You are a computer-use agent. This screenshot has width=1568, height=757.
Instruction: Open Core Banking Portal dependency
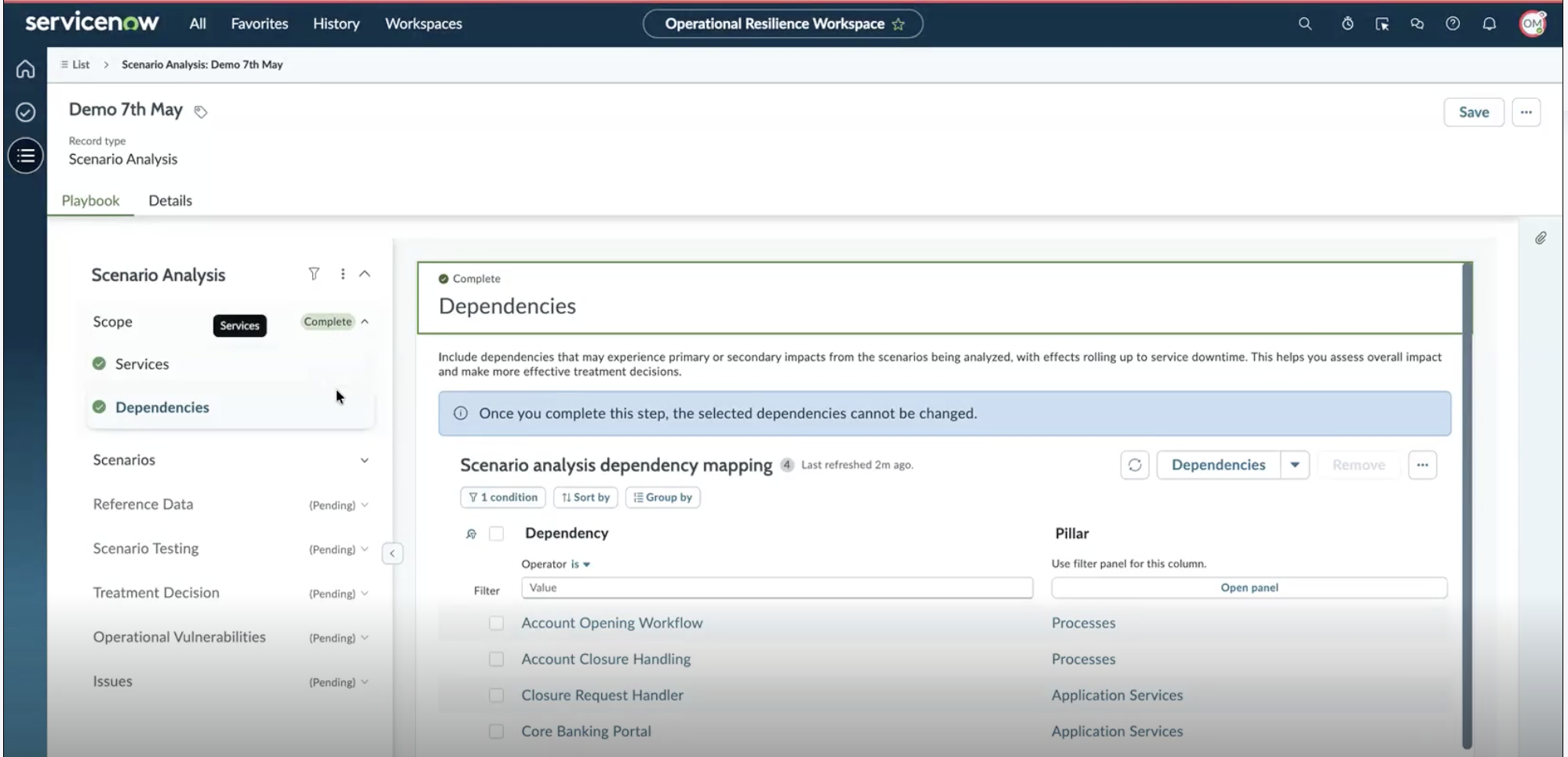pyautogui.click(x=586, y=731)
